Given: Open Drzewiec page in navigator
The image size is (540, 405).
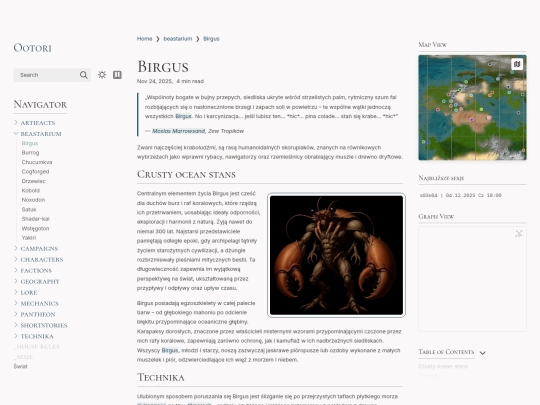Looking at the screenshot, I should point(33,181).
